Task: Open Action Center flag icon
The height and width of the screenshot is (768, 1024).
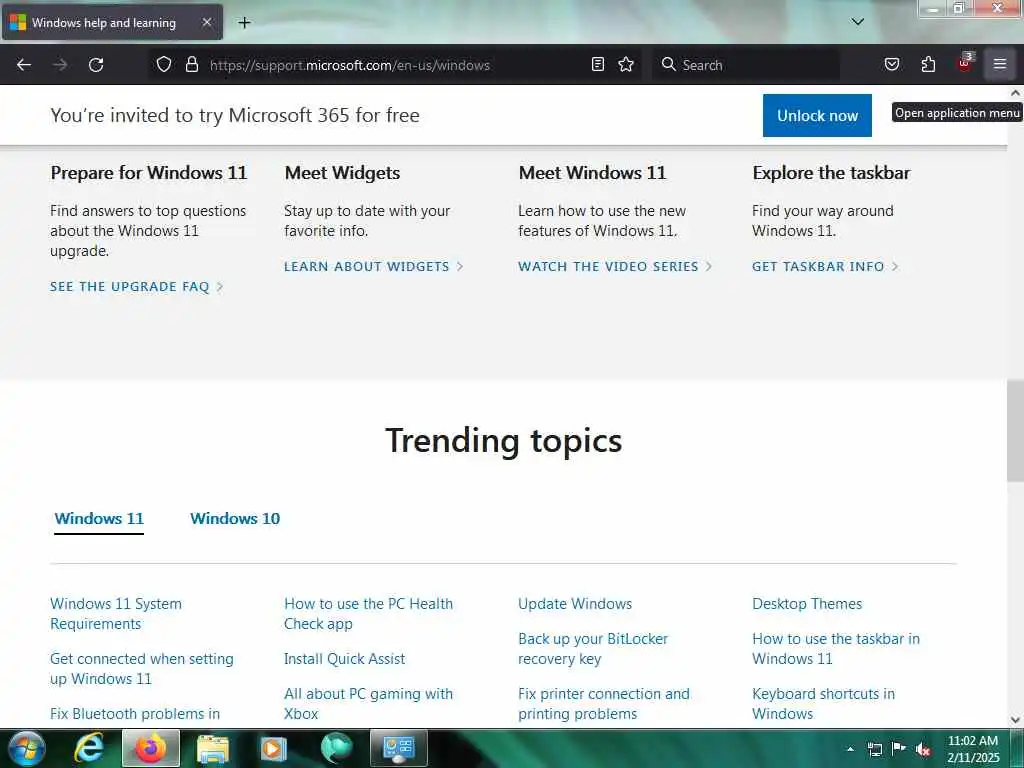Action: point(899,748)
